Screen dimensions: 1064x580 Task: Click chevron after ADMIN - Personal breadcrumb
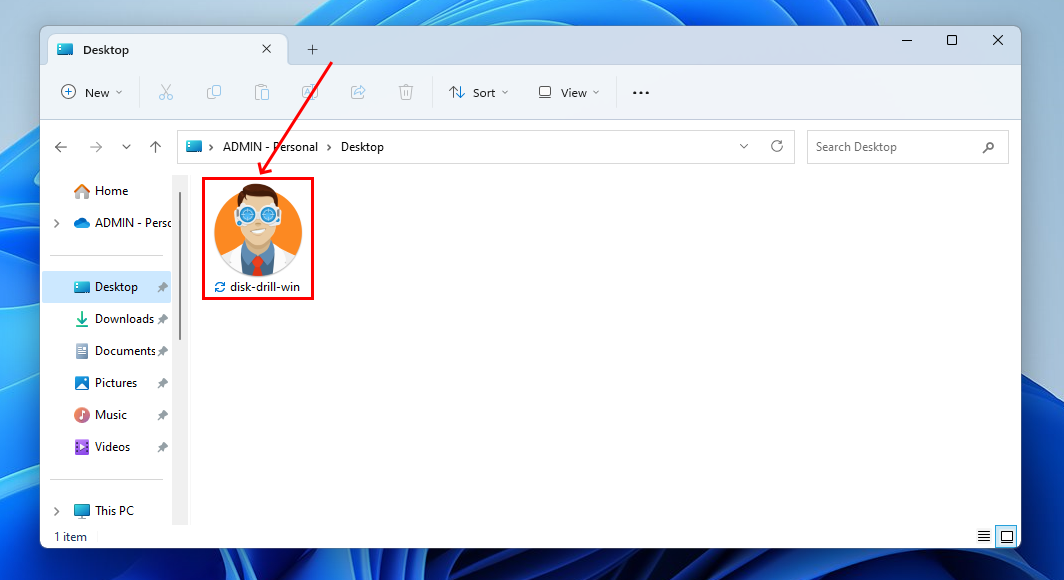point(329,147)
